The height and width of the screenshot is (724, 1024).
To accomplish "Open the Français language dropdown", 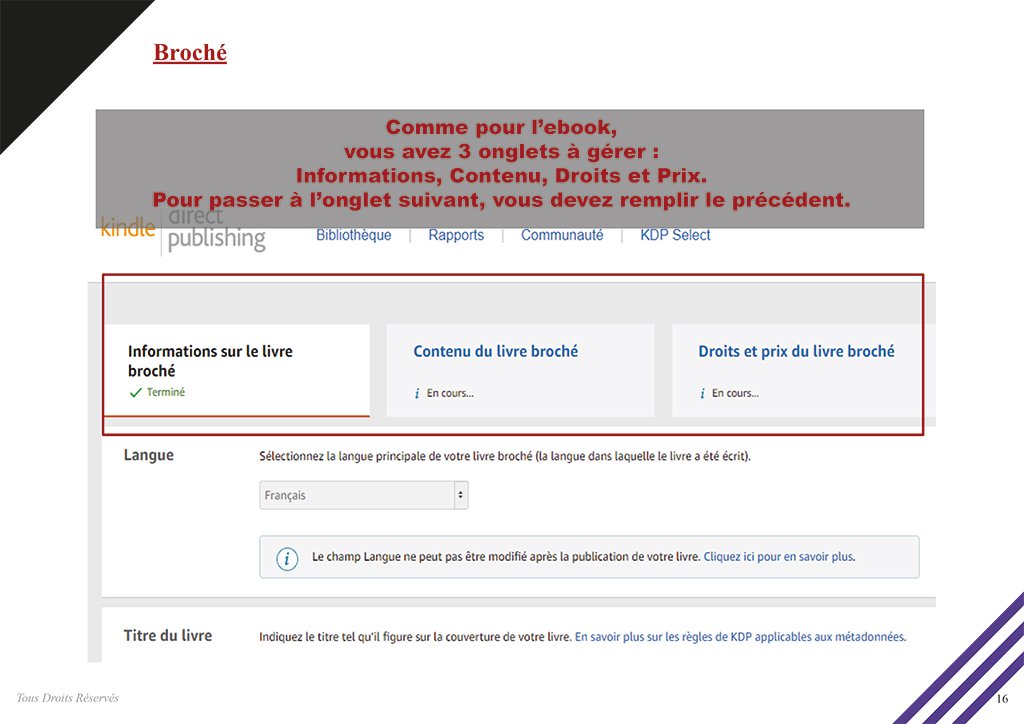I will 363,495.
